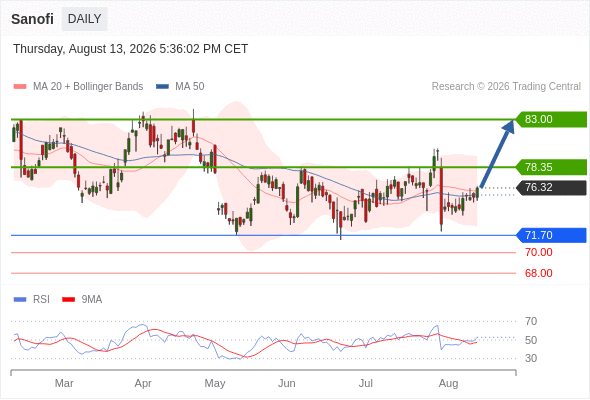Screen dimensions: 590x400
Task: Click the 68.00 support level label
Action: click(x=539, y=273)
